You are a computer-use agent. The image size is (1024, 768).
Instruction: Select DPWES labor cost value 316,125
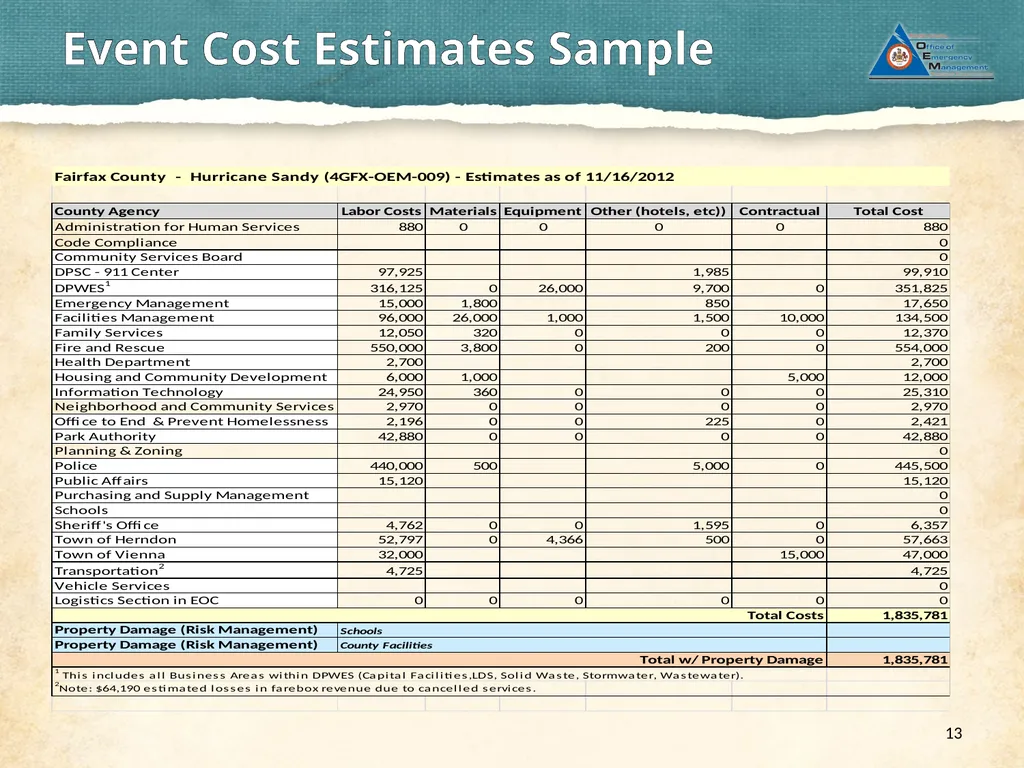(x=396, y=288)
